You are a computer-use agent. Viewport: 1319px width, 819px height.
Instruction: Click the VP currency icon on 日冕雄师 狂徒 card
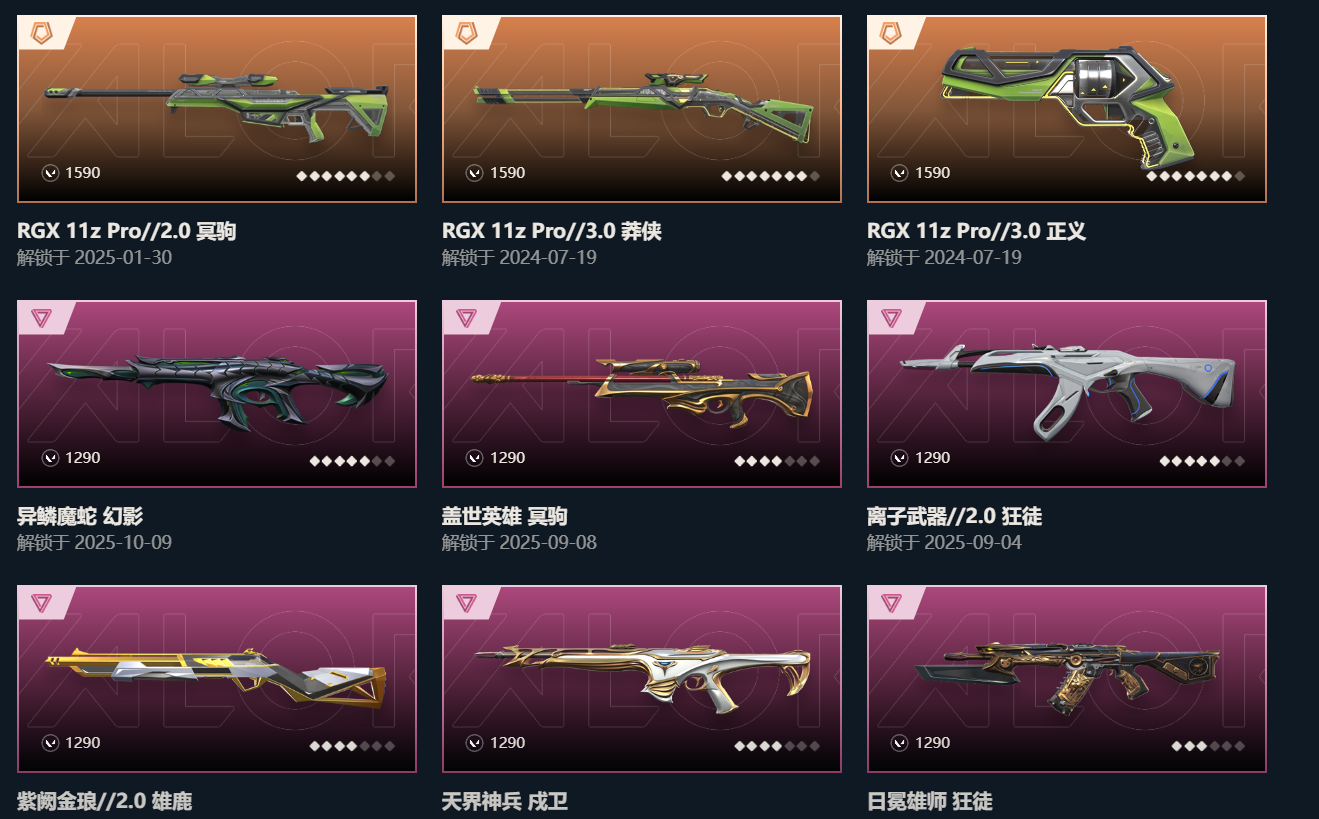coord(900,743)
